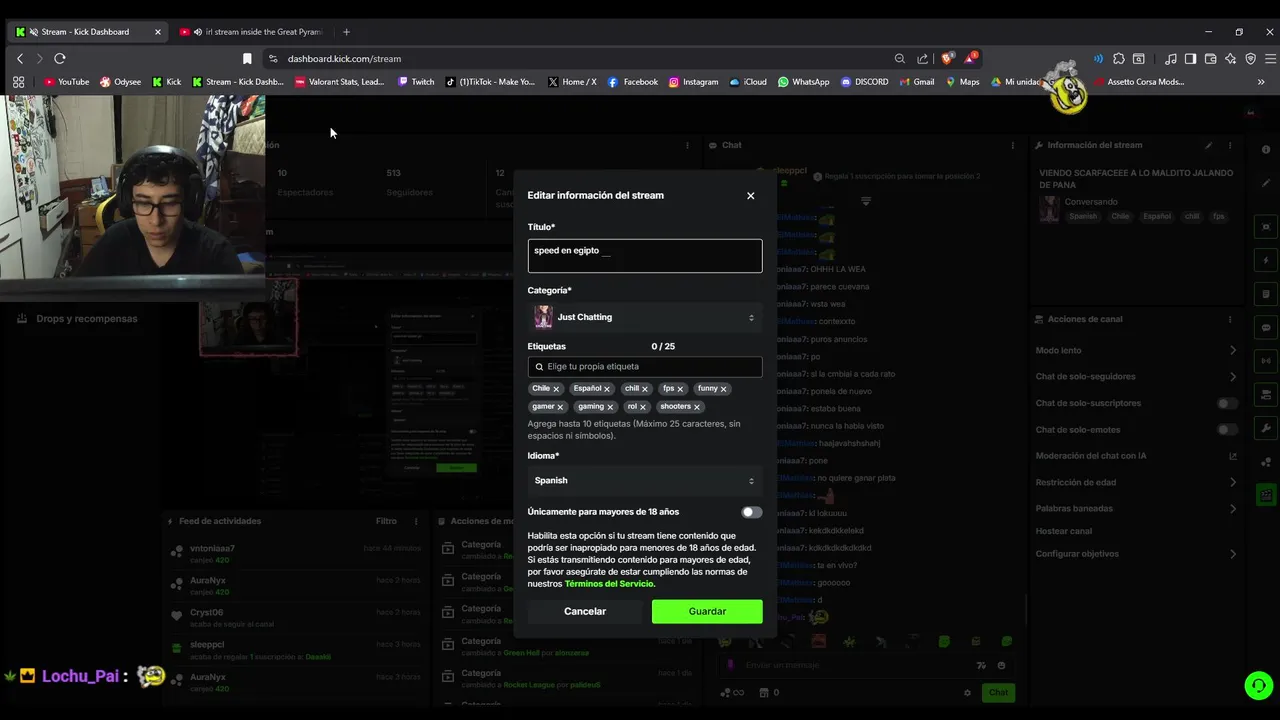This screenshot has height=720, width=1280.
Task: Edit stream info with the pencil icon
Action: coord(1209,146)
